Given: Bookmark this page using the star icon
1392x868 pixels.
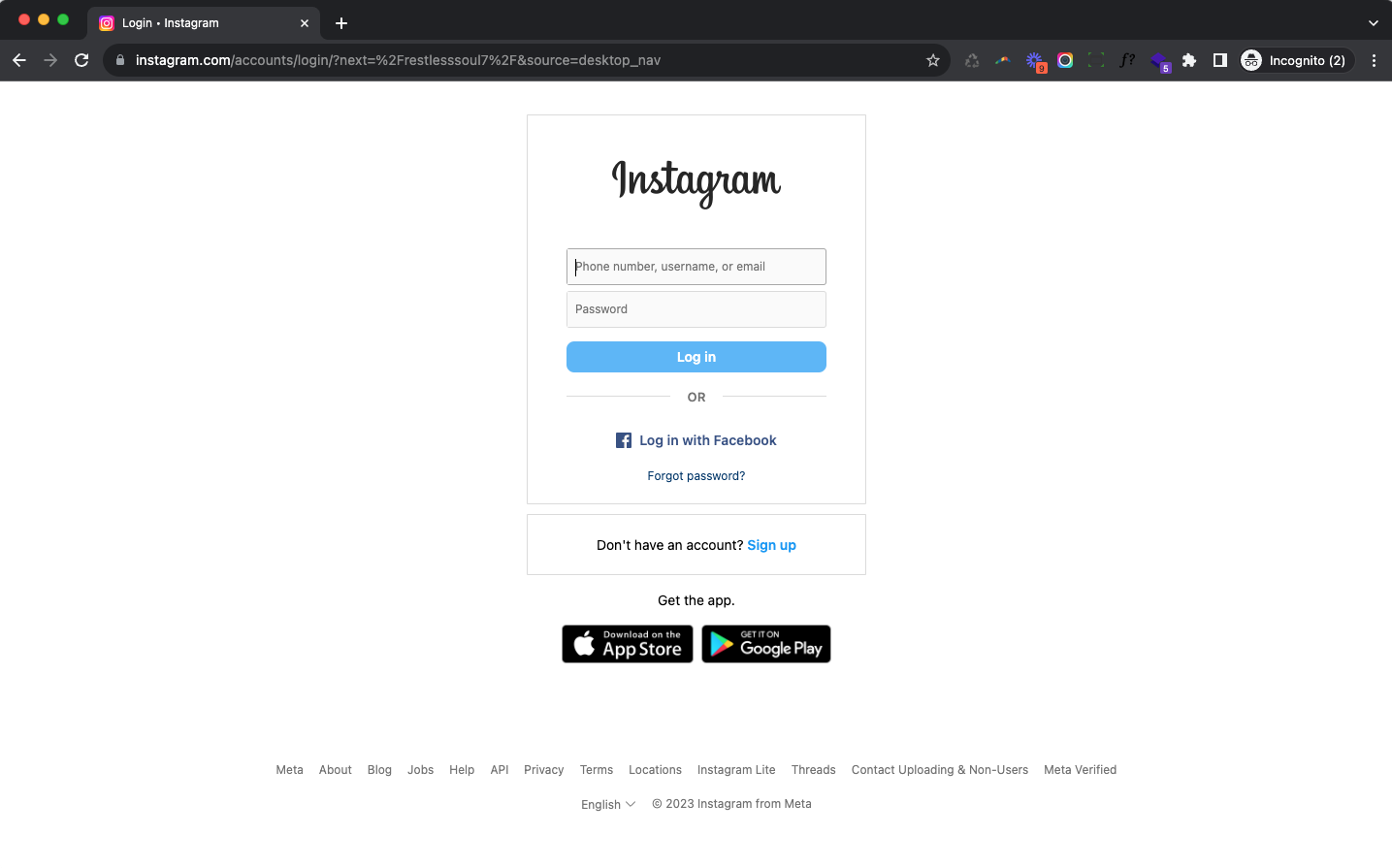Looking at the screenshot, I should [x=933, y=60].
